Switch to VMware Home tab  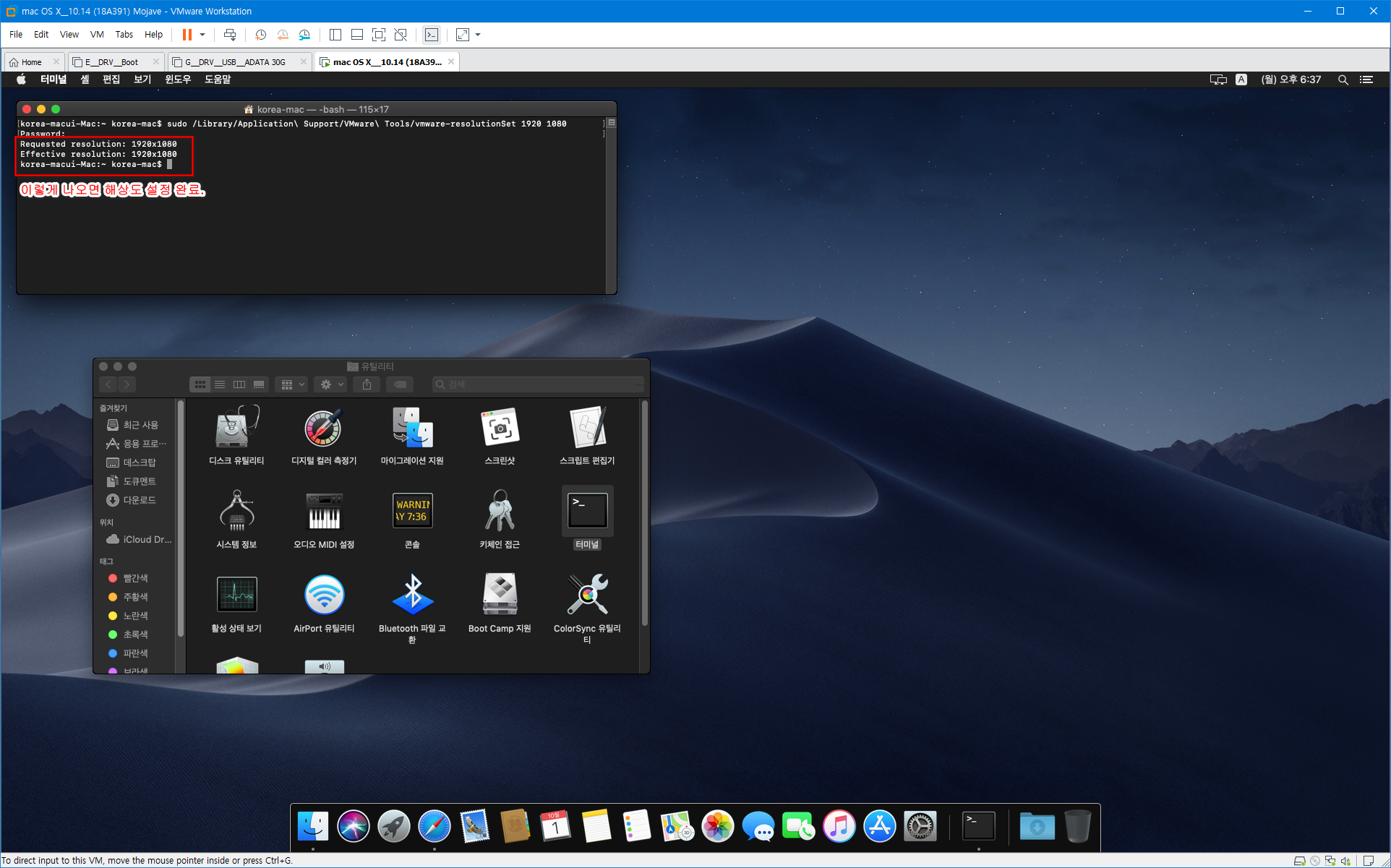33,62
